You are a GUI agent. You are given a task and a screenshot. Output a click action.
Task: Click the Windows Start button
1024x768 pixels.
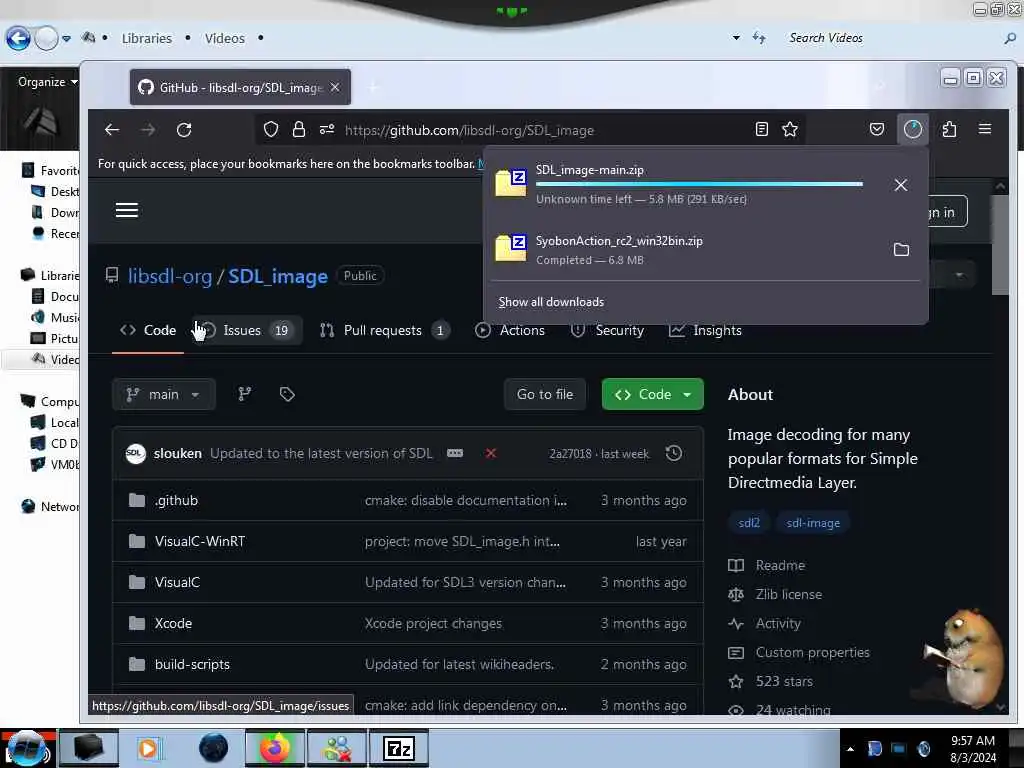pos(25,748)
